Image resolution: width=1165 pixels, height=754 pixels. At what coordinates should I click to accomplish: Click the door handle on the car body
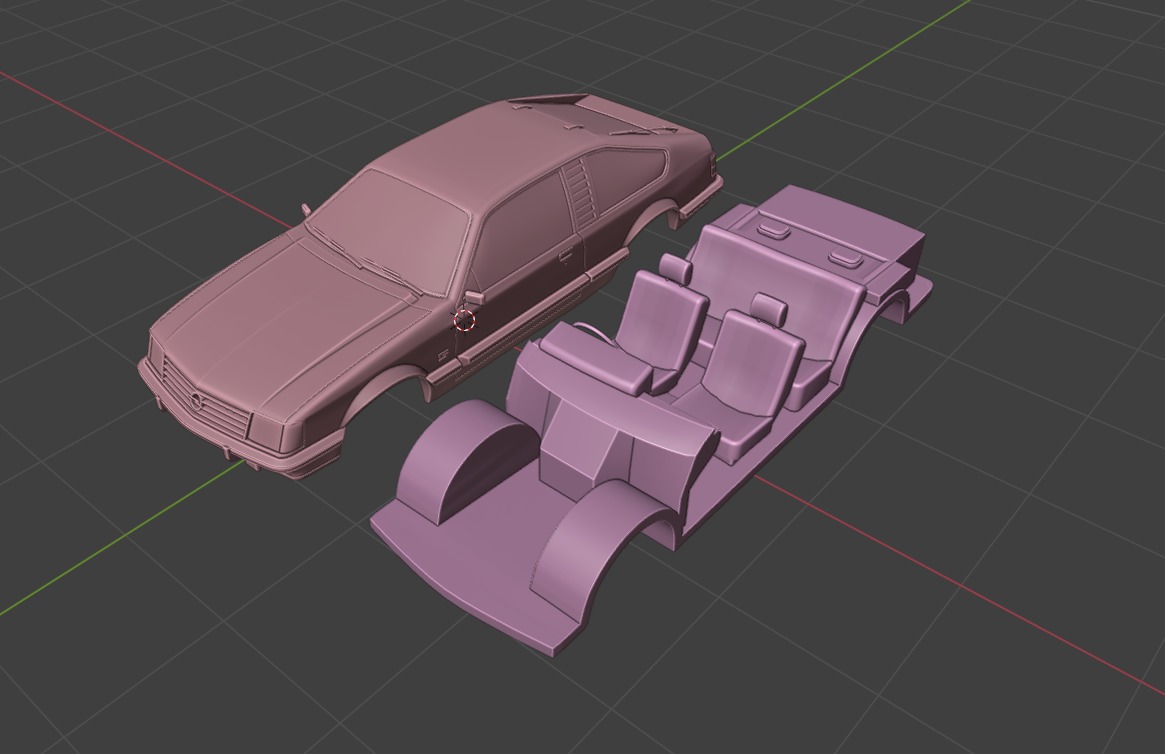tap(566, 256)
